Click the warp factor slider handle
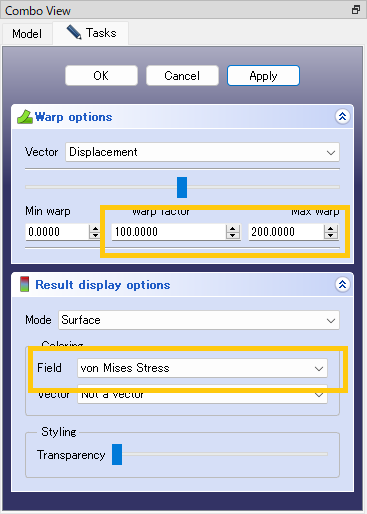The width and height of the screenshot is (367, 514). tap(182, 187)
